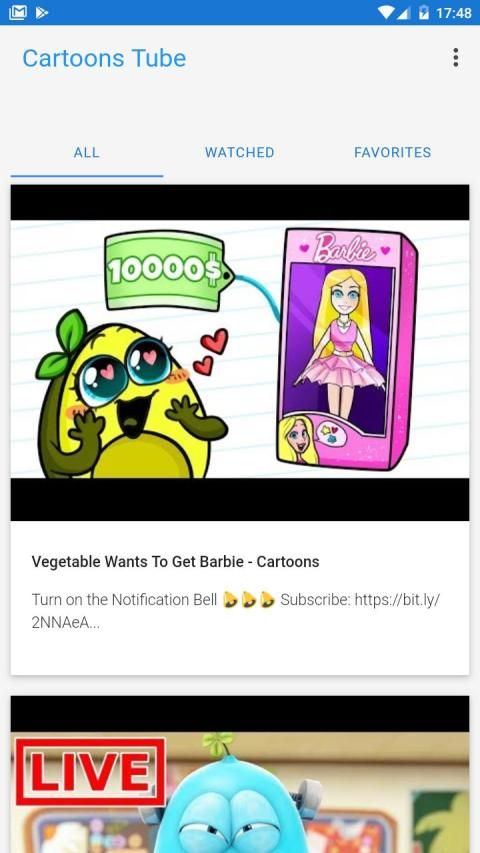This screenshot has width=480, height=853.
Task: Open the Barbie vegetable video thumbnail
Action: coord(239,353)
